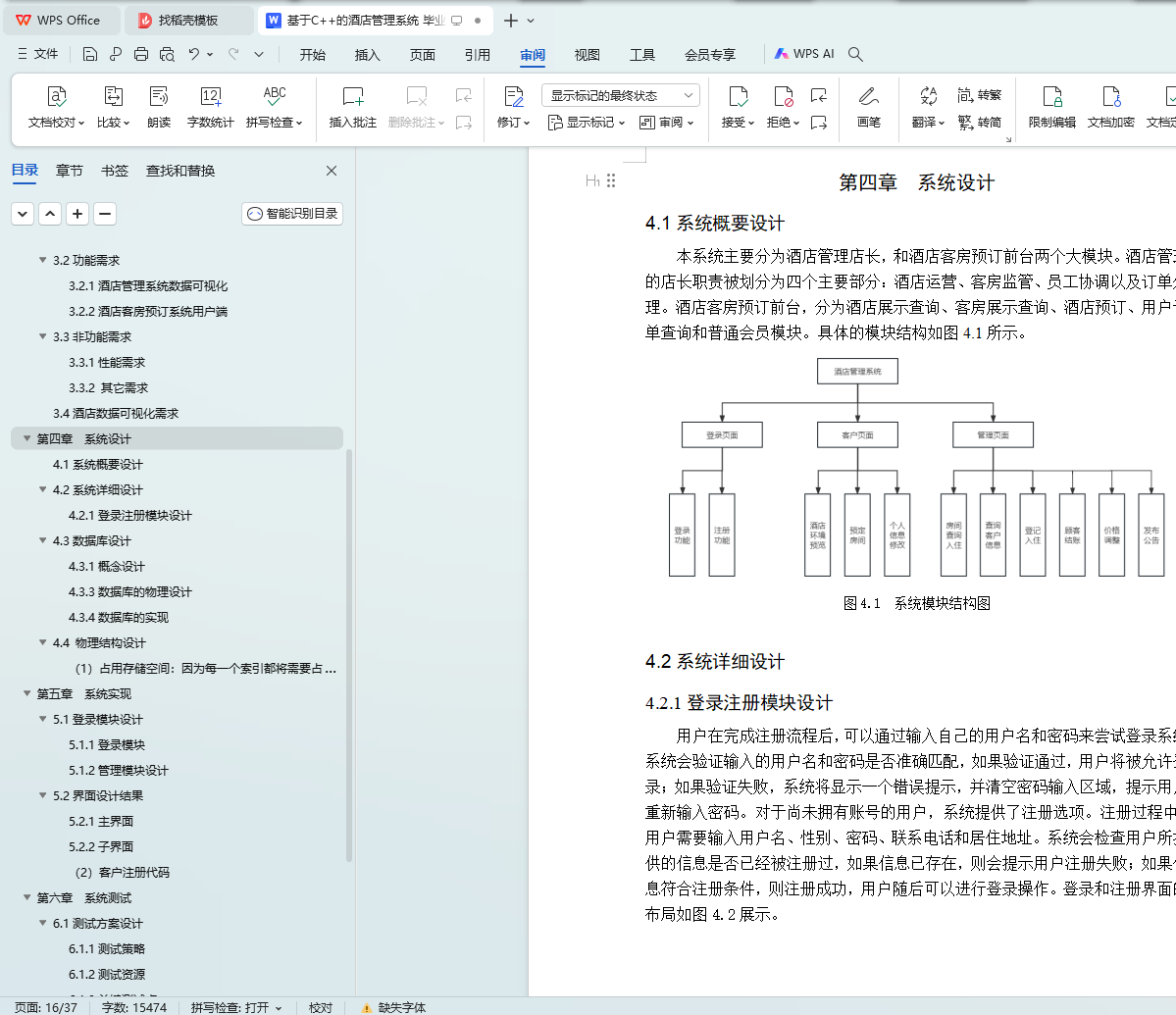The height and width of the screenshot is (1015, 1176).
Task: Go to 4.3.3 数据库的物理设计 heading
Action: coord(129,591)
